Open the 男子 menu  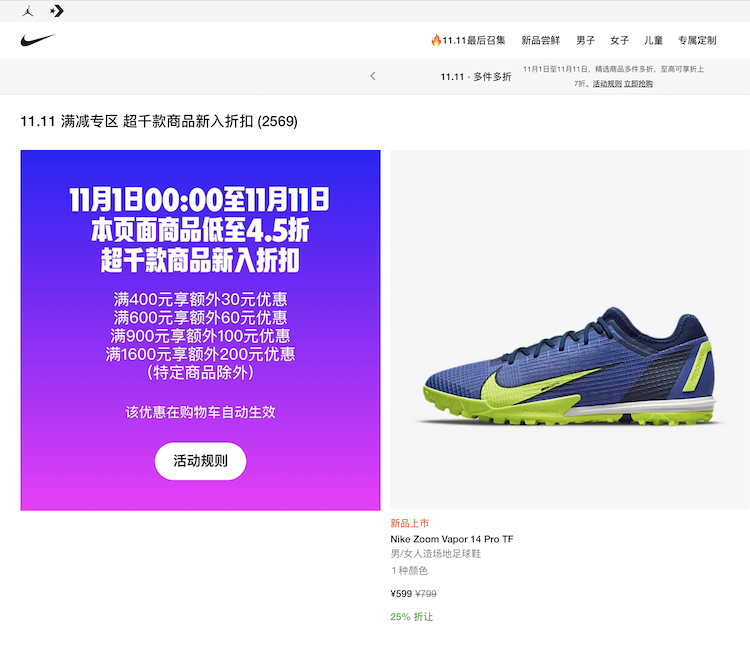click(585, 40)
